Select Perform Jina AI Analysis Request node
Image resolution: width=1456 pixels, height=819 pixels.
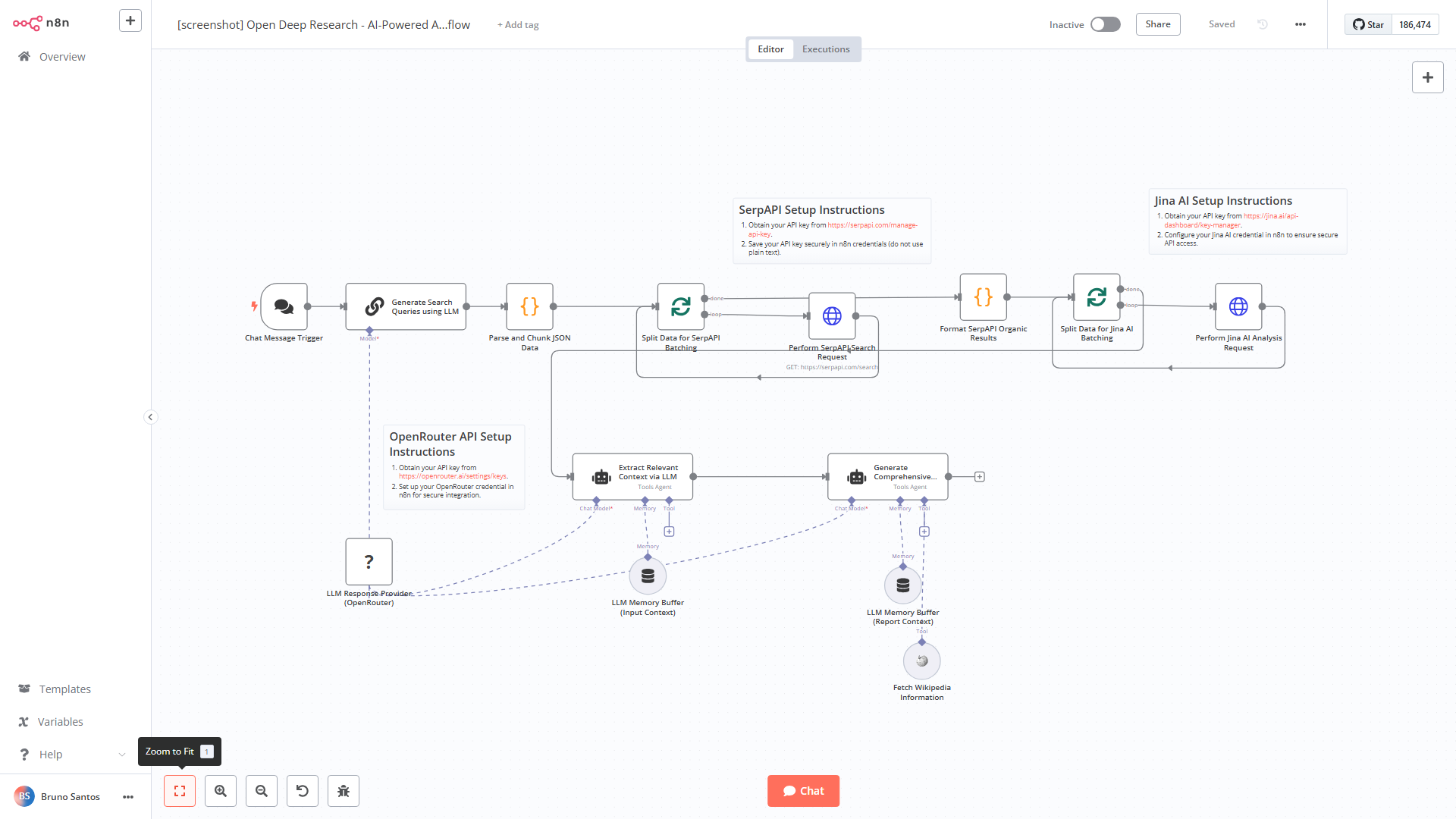(x=1238, y=306)
